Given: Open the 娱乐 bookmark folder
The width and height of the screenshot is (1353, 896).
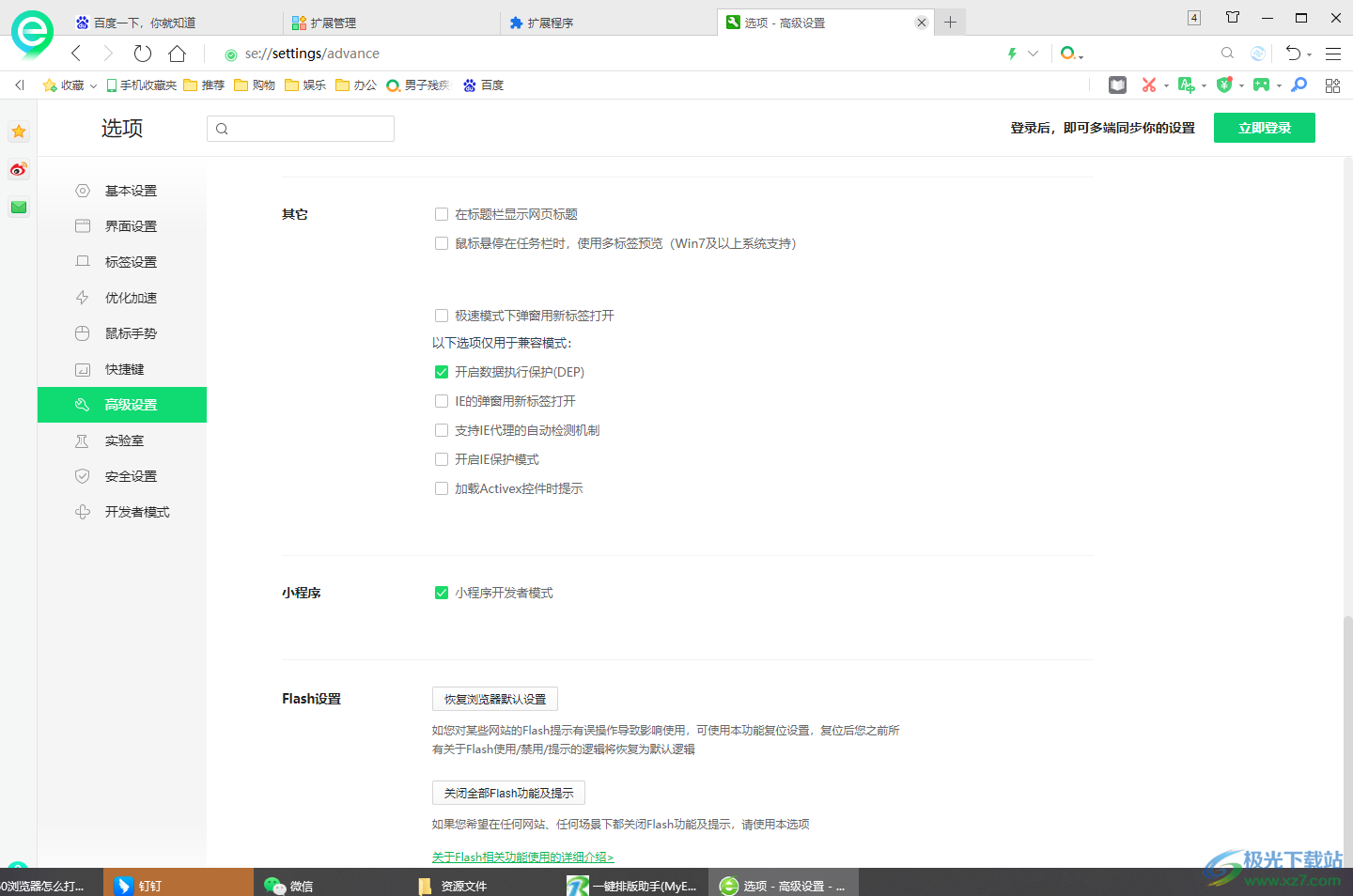Looking at the screenshot, I should pyautogui.click(x=305, y=85).
